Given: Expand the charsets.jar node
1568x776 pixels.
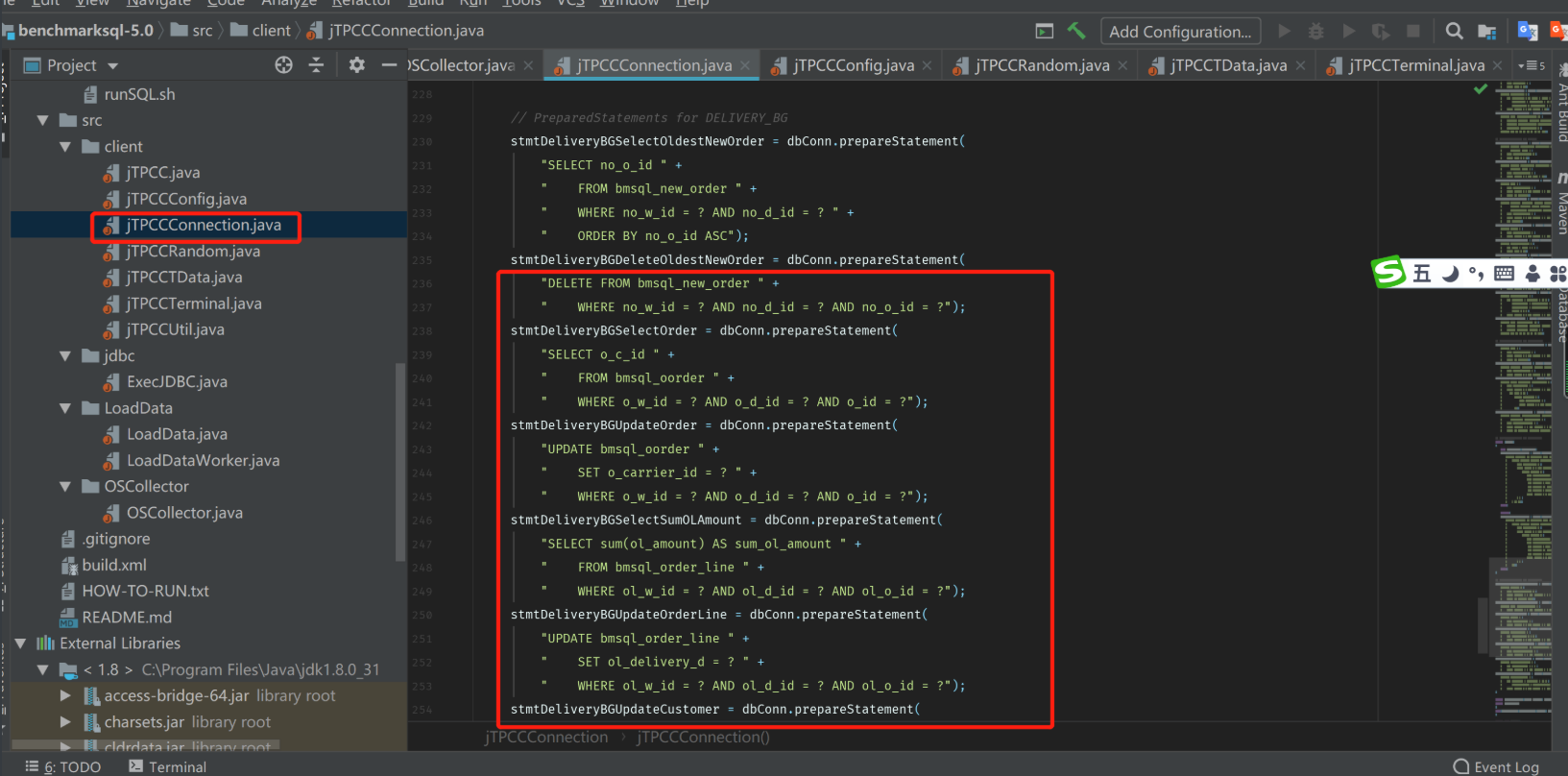Looking at the screenshot, I should (65, 722).
